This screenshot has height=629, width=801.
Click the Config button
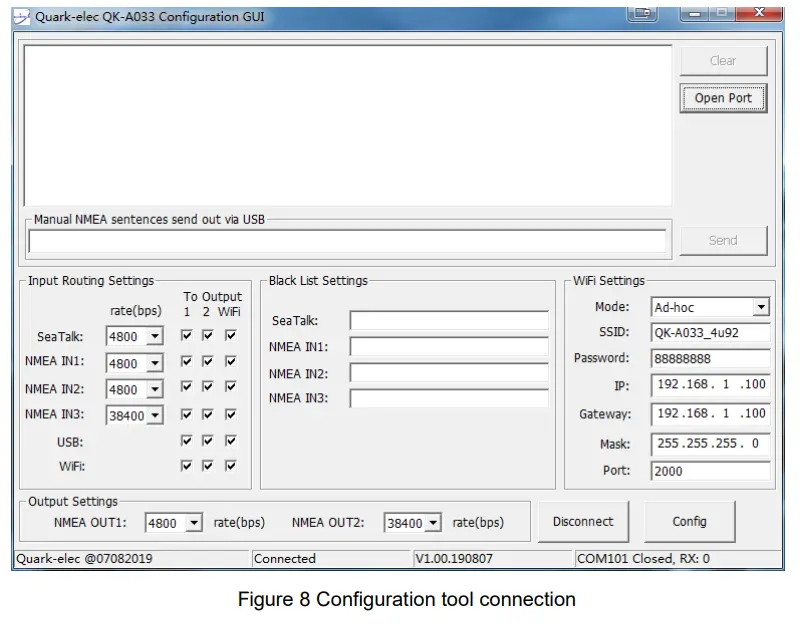690,521
